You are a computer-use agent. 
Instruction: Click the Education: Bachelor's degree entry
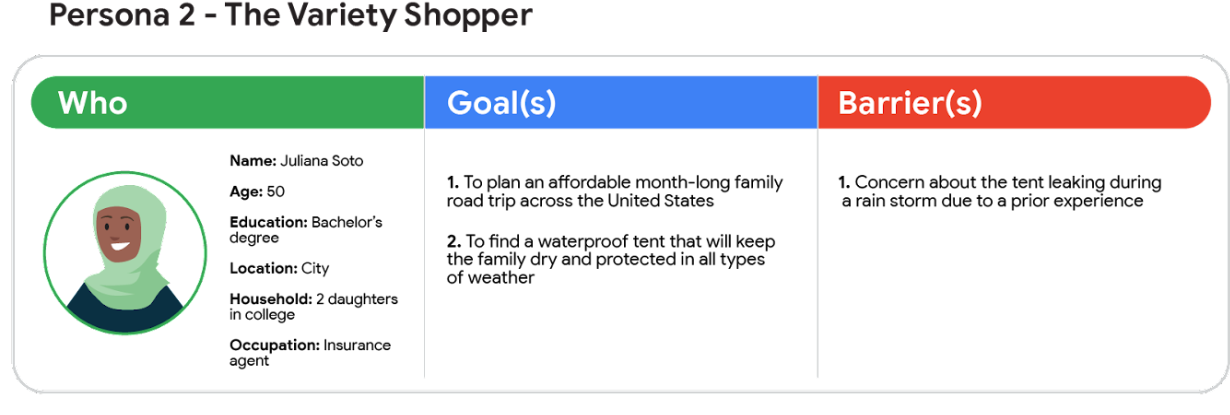pos(306,230)
